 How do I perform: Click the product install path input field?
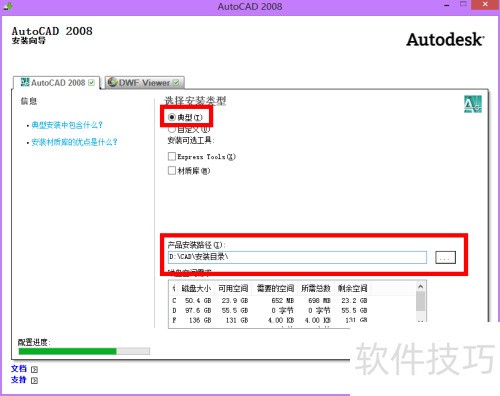click(297, 257)
